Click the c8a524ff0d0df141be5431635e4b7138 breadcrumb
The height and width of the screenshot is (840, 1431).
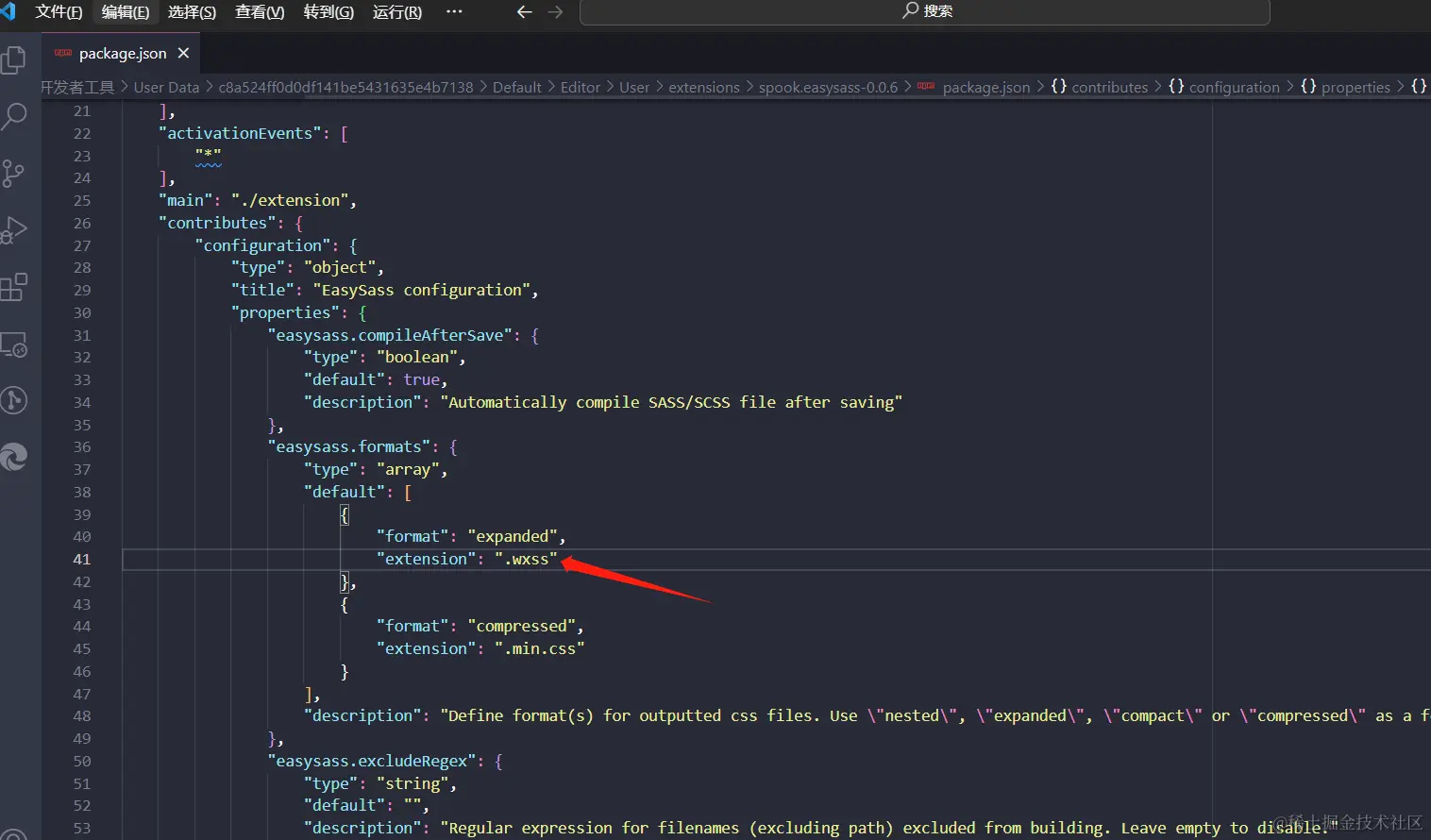345,87
